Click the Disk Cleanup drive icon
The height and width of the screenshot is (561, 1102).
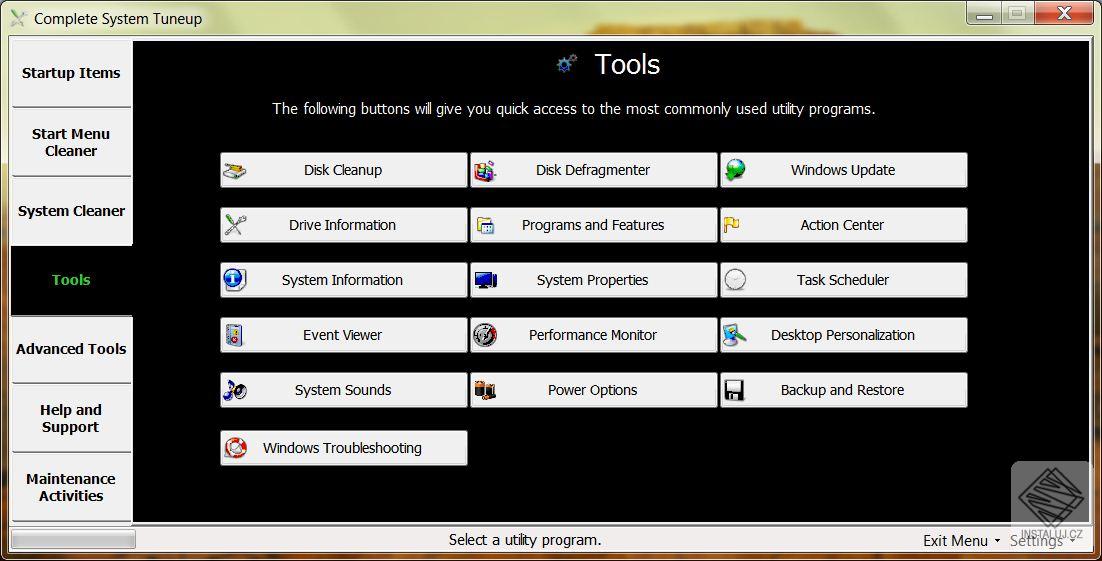coord(234,170)
